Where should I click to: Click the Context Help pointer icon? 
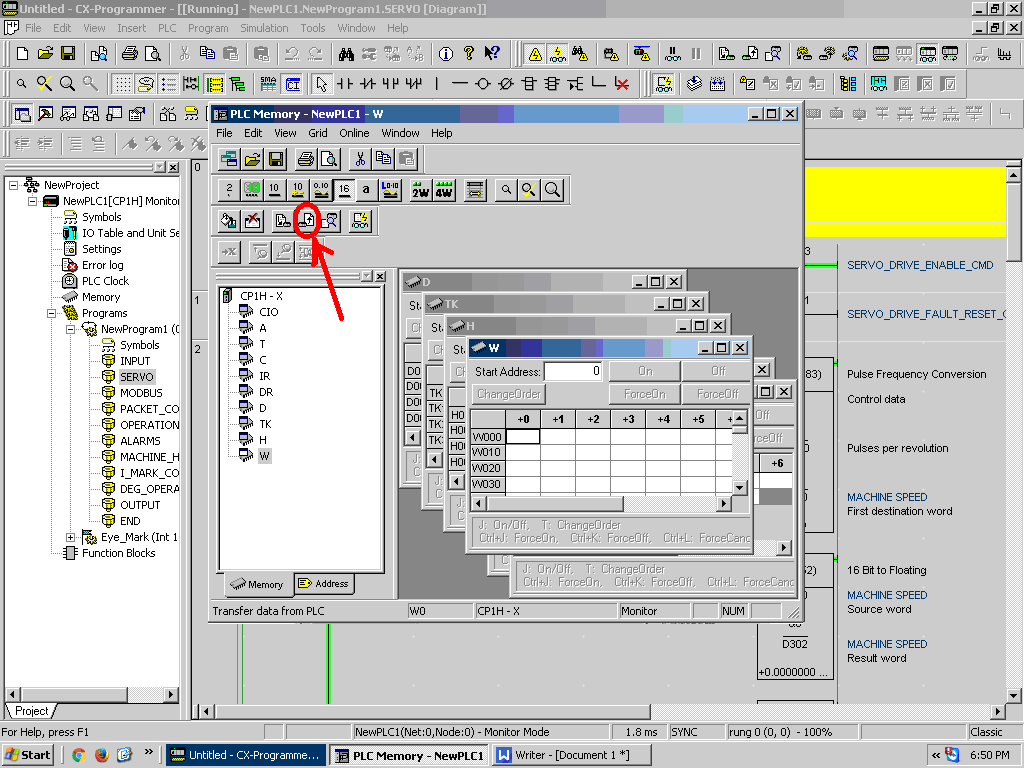tap(492, 54)
